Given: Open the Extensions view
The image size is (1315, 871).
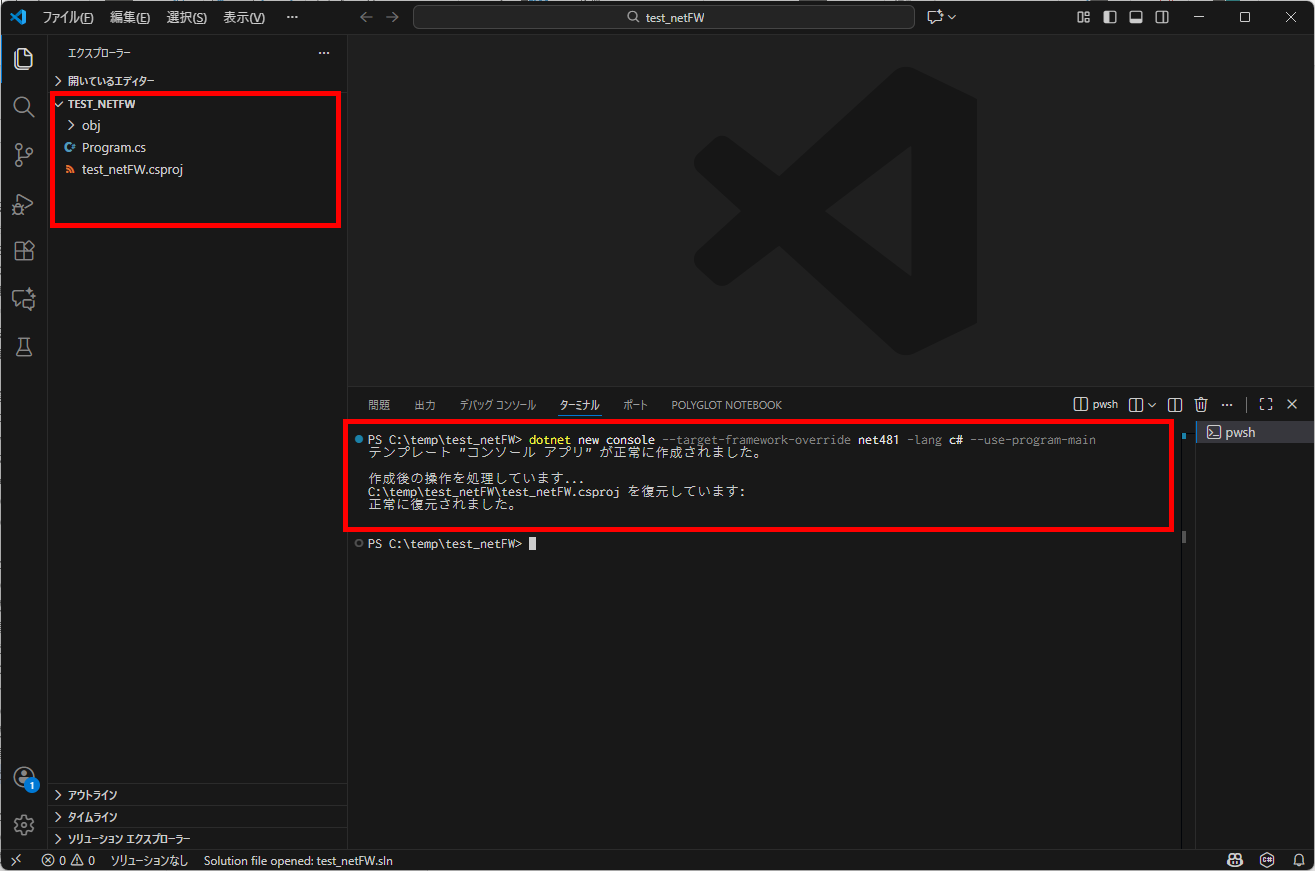Looking at the screenshot, I should [23, 251].
